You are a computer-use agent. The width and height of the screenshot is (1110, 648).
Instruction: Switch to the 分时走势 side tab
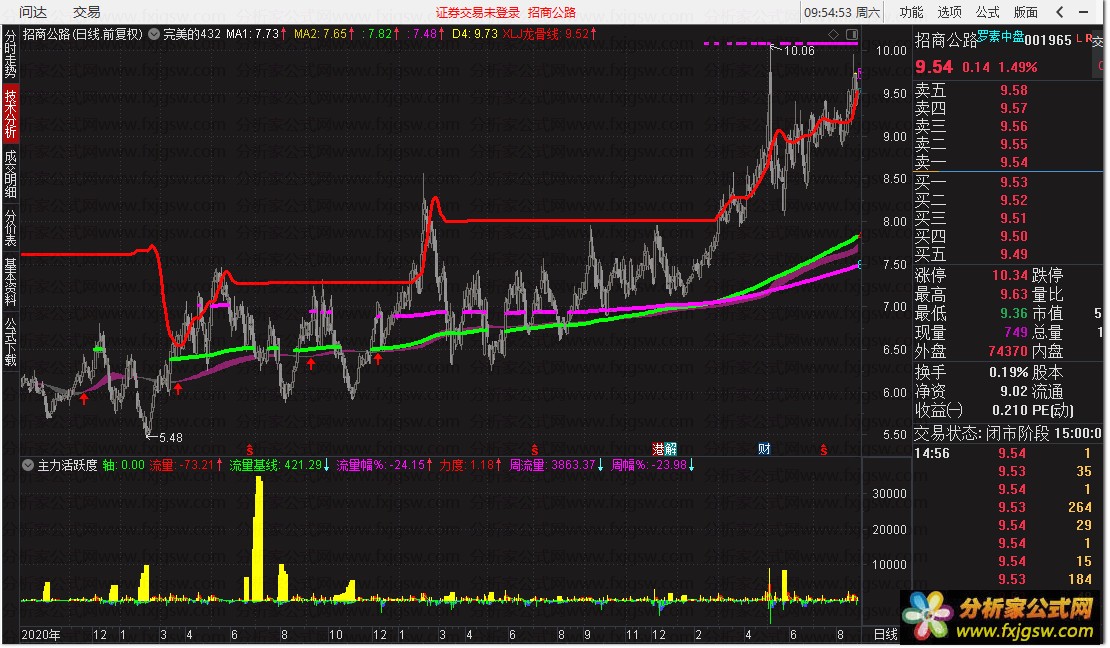11,54
